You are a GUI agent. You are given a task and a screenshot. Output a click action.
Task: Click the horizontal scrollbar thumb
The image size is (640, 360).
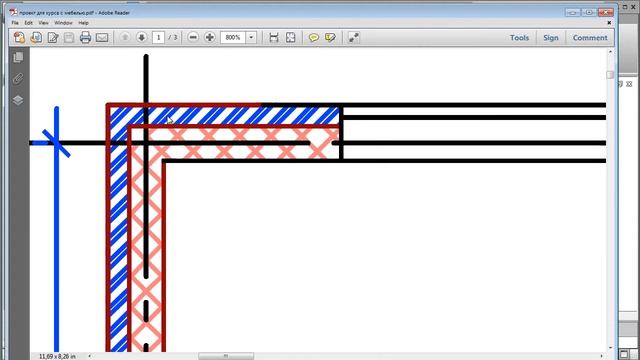226,356
